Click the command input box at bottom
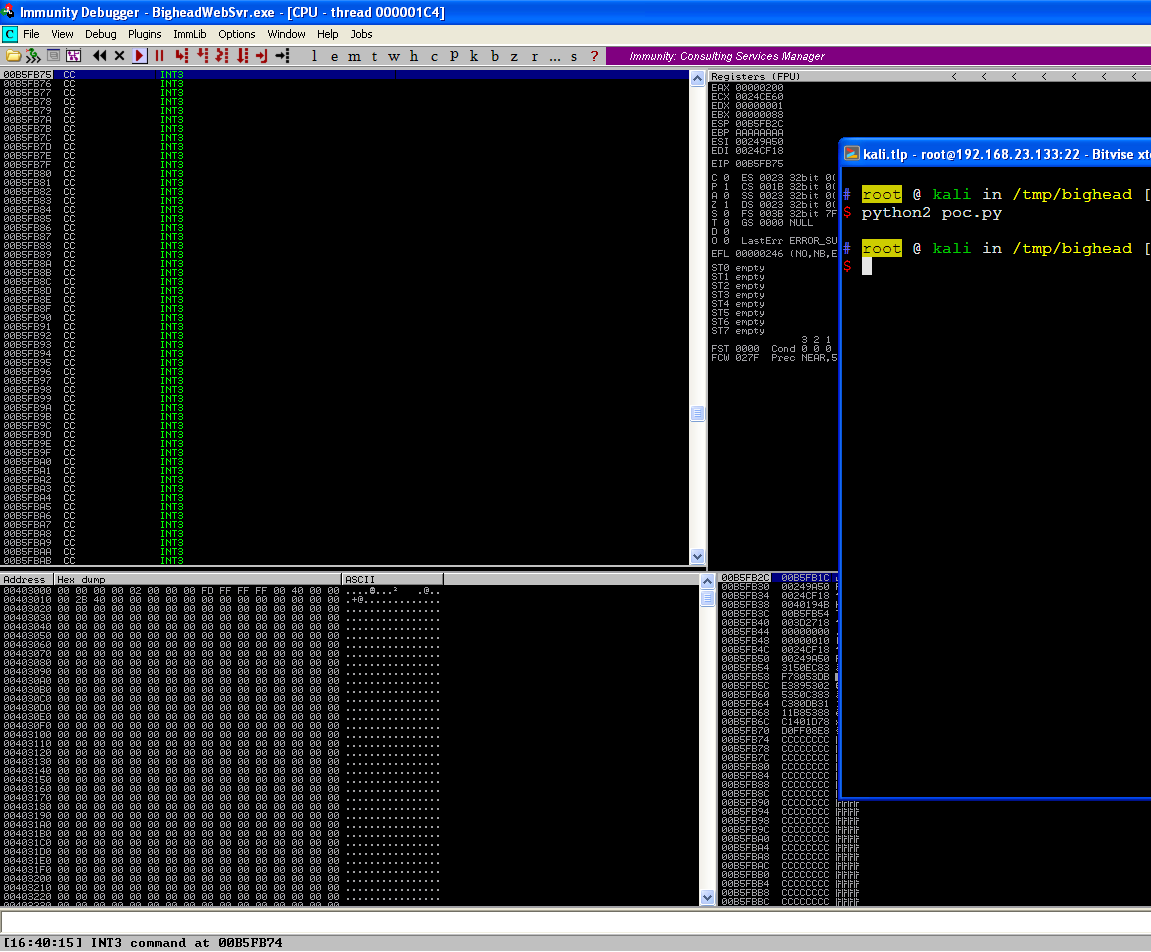Viewport: 1151px width, 952px height. [x=575, y=922]
